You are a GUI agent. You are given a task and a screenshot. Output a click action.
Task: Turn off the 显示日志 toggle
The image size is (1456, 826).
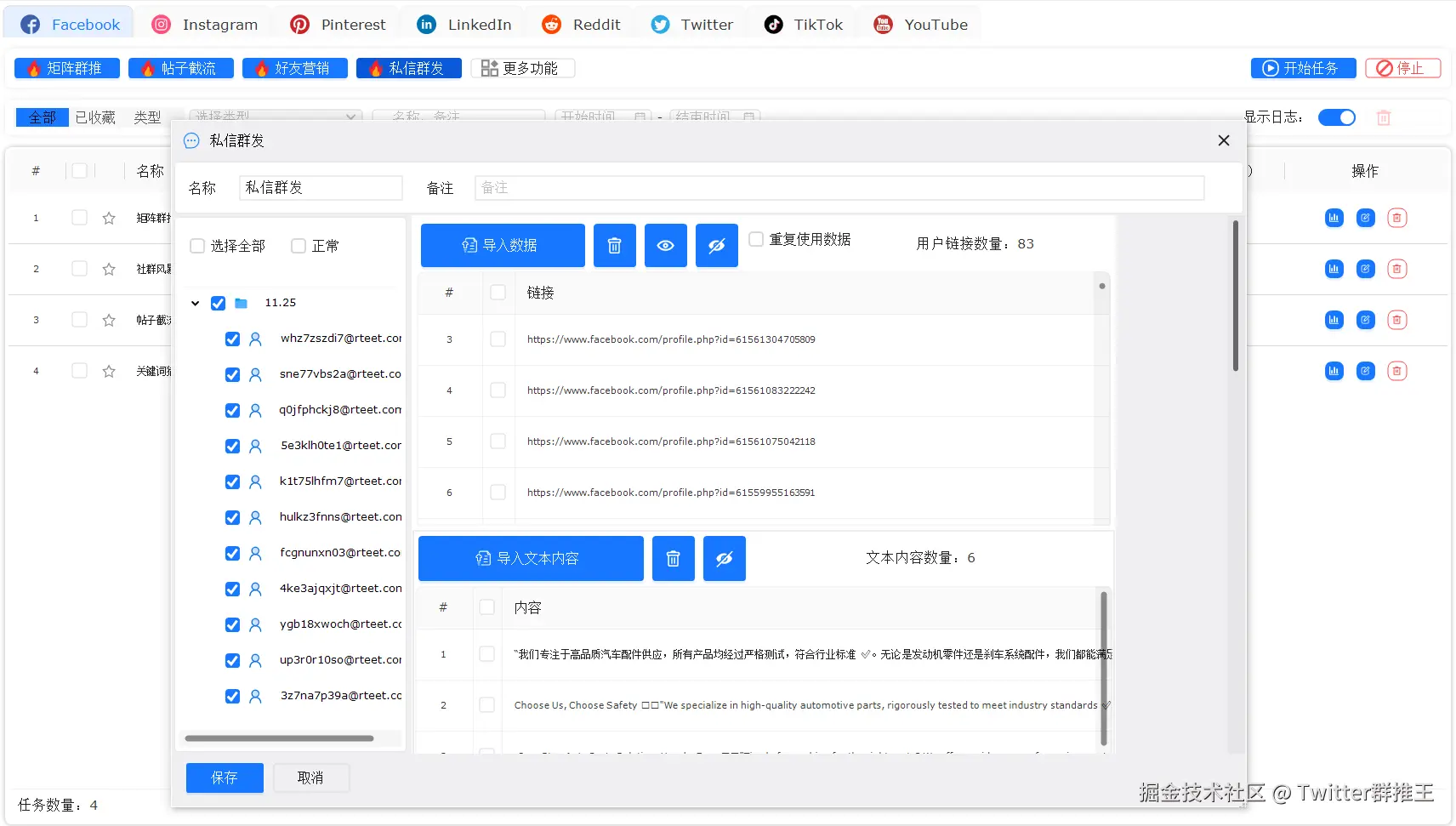click(x=1336, y=117)
